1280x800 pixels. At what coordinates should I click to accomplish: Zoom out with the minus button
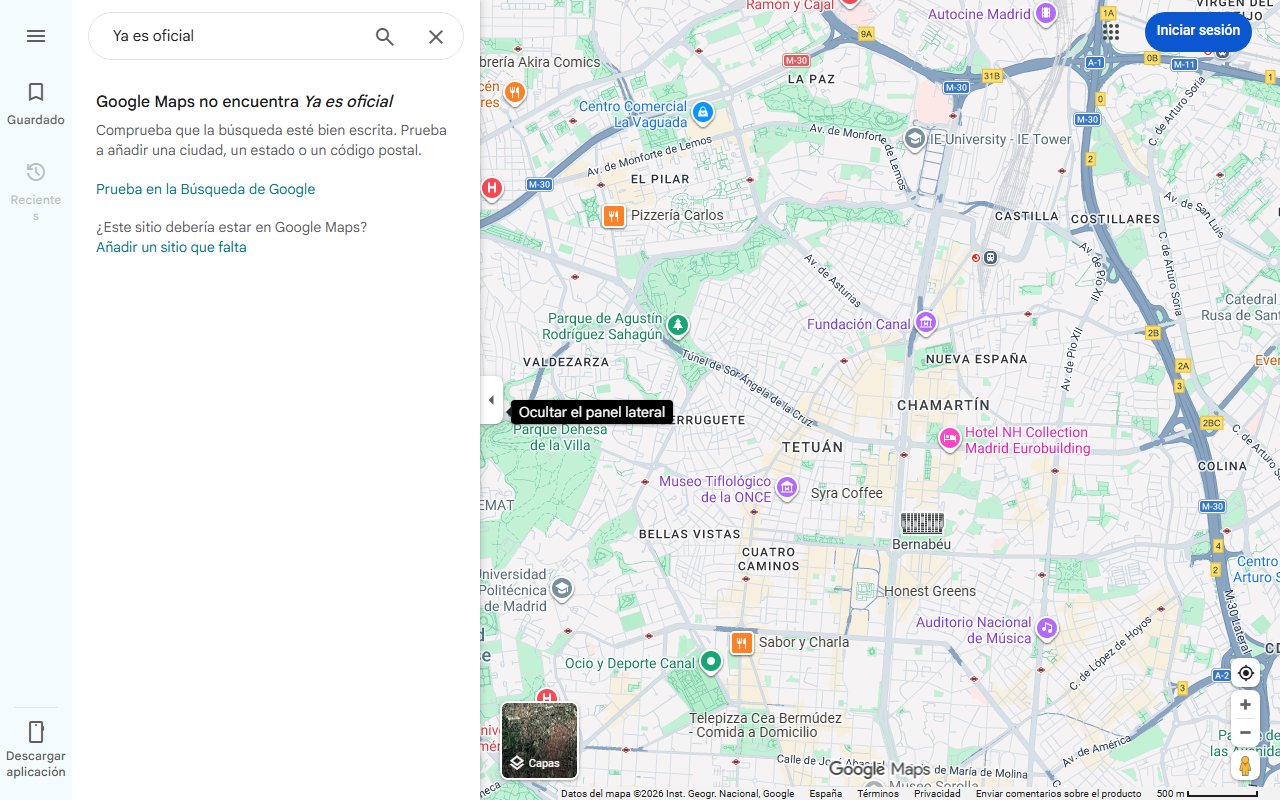pos(1245,733)
